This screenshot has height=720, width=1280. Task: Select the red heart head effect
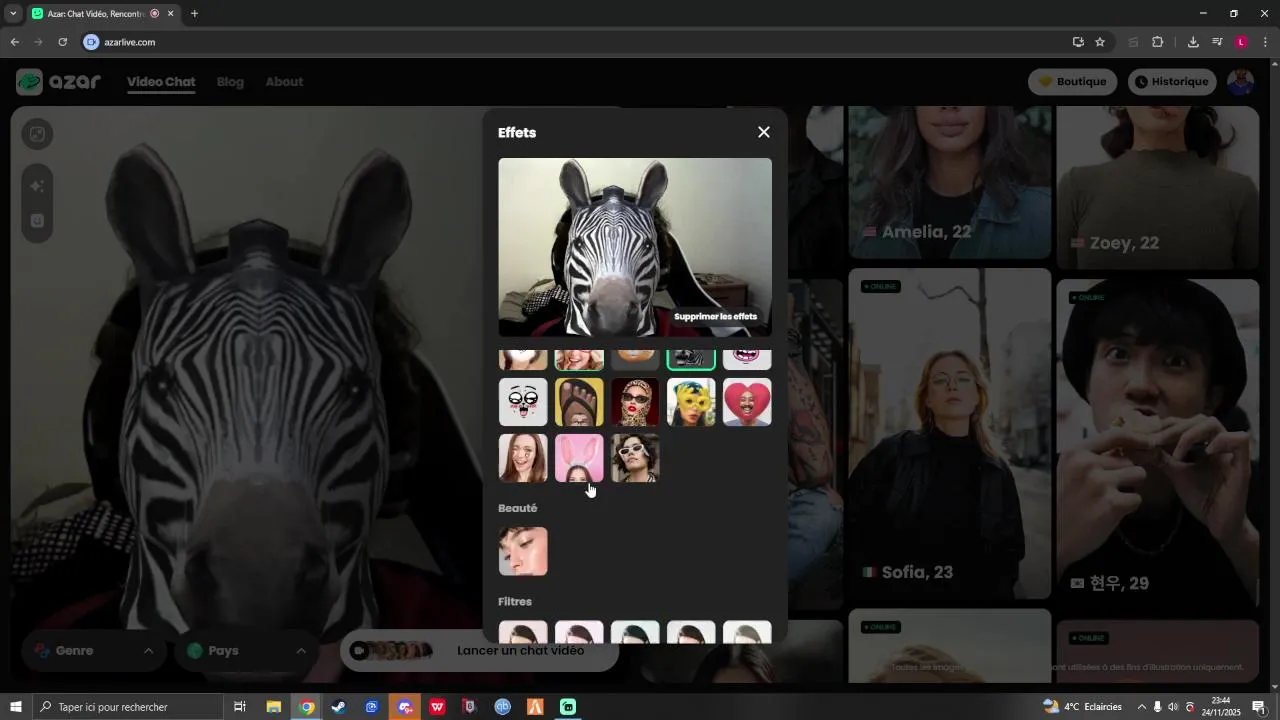(747, 402)
